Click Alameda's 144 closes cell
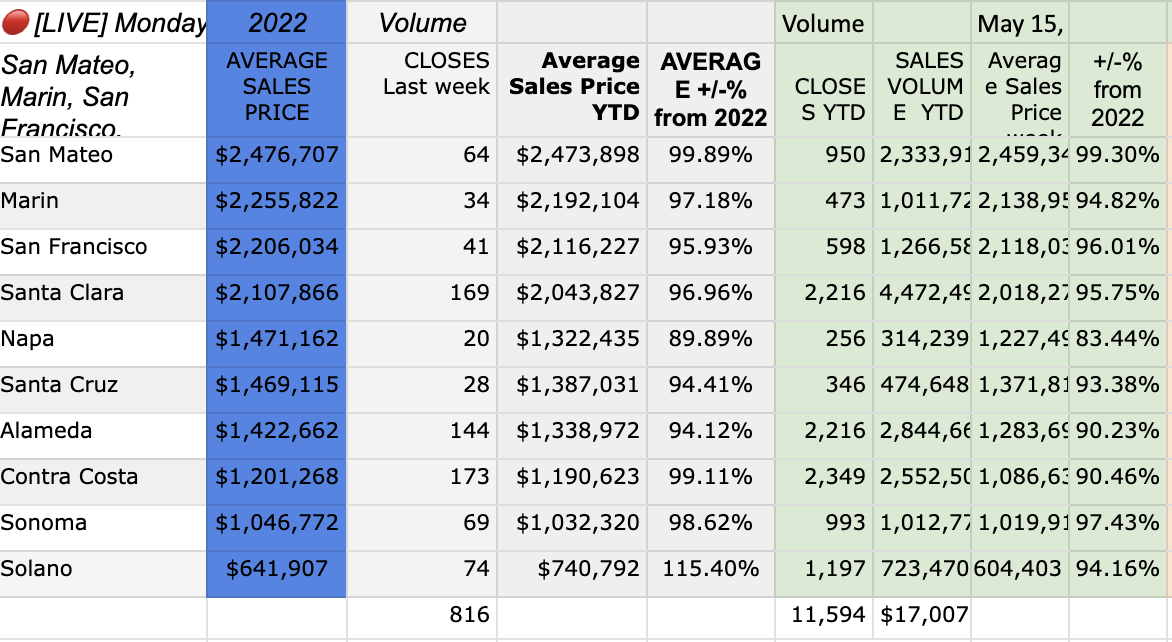The height and width of the screenshot is (642, 1172). (x=422, y=436)
